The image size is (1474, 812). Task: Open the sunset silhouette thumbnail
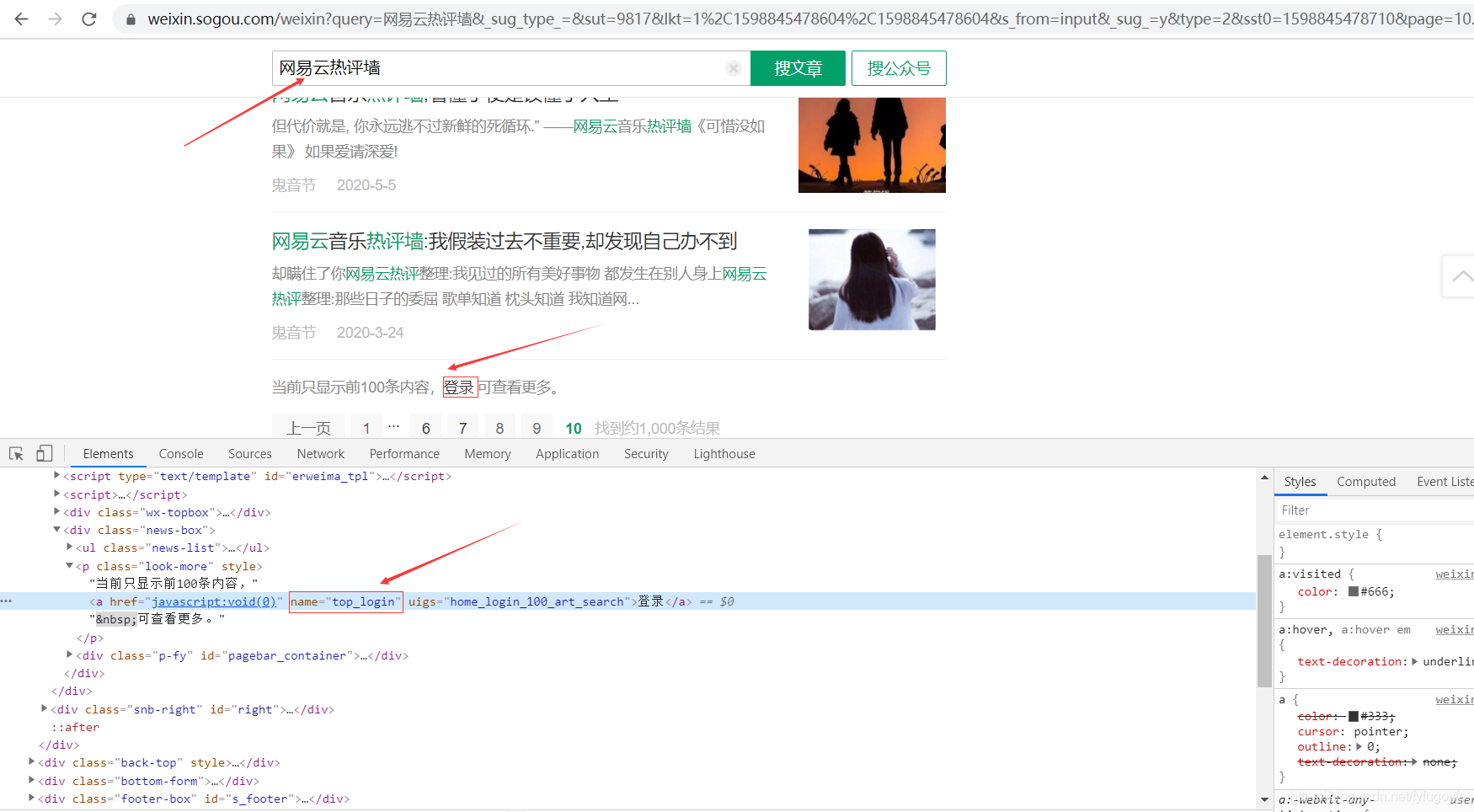click(x=872, y=145)
